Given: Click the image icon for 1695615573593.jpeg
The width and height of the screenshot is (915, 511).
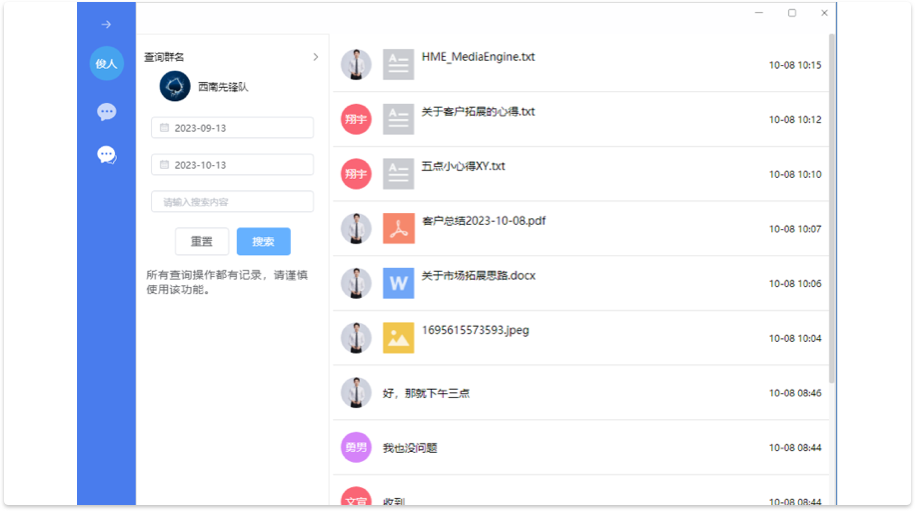Looking at the screenshot, I should pos(398,338).
